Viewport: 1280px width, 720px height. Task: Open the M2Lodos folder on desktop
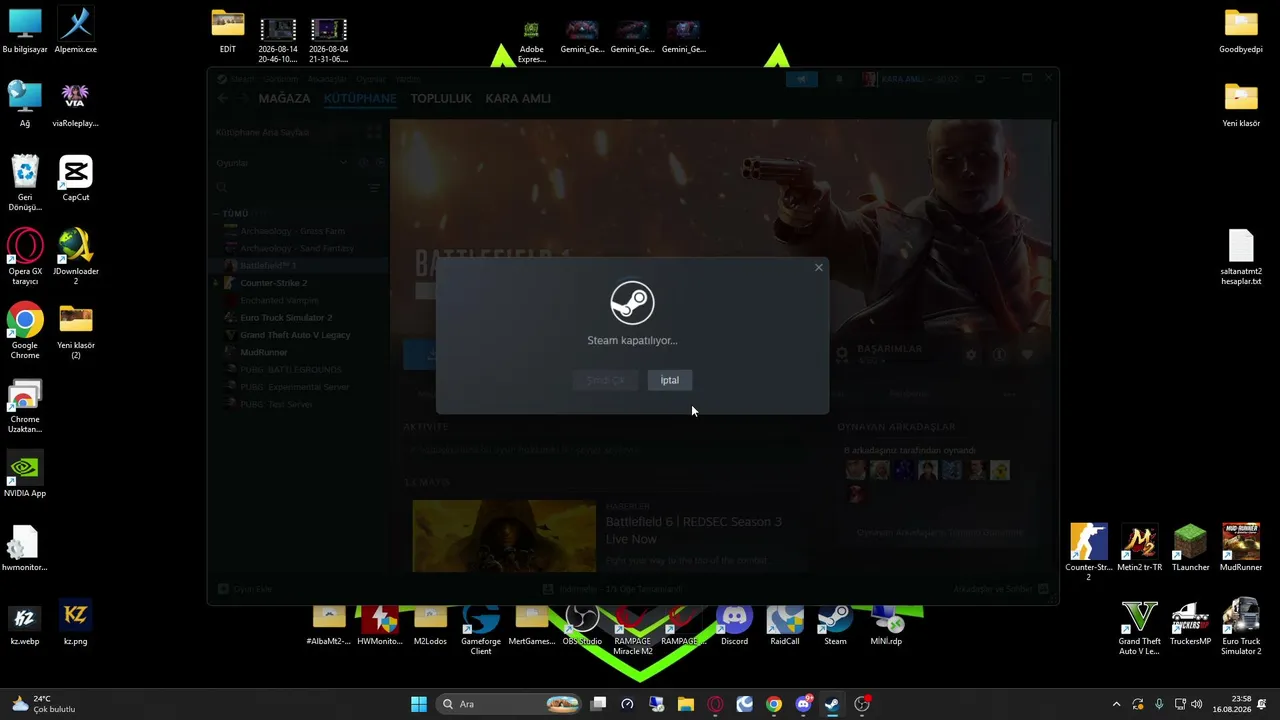pyautogui.click(x=430, y=625)
